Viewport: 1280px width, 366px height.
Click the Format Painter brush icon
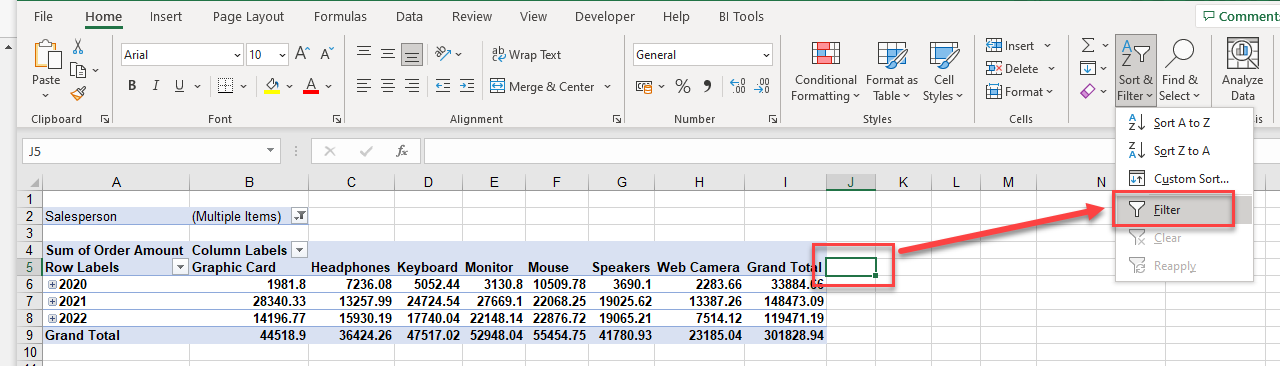pos(79,92)
